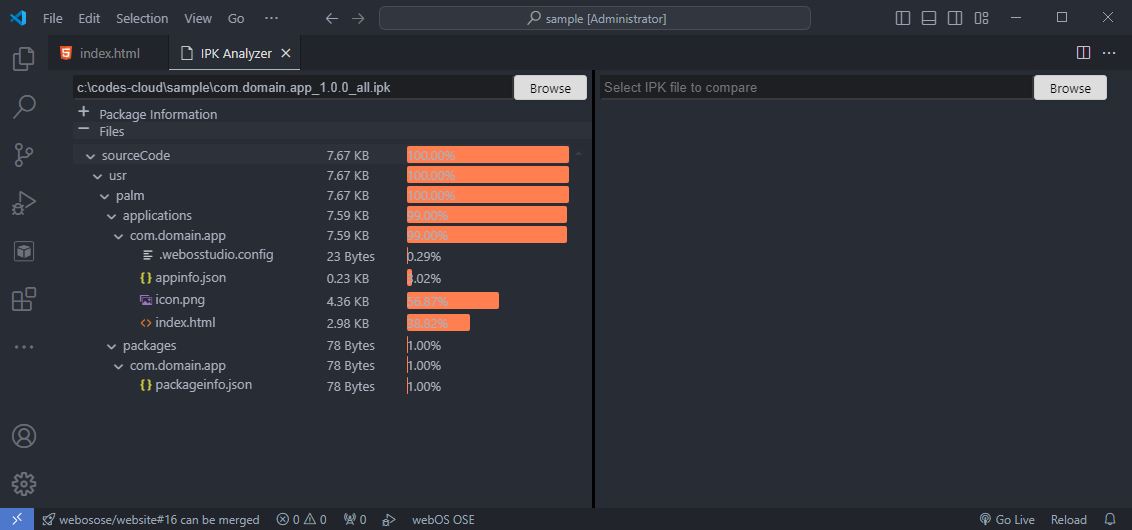Image resolution: width=1132 pixels, height=530 pixels.
Task: Open the webOS Studio cube icon view
Action: tap(24, 251)
